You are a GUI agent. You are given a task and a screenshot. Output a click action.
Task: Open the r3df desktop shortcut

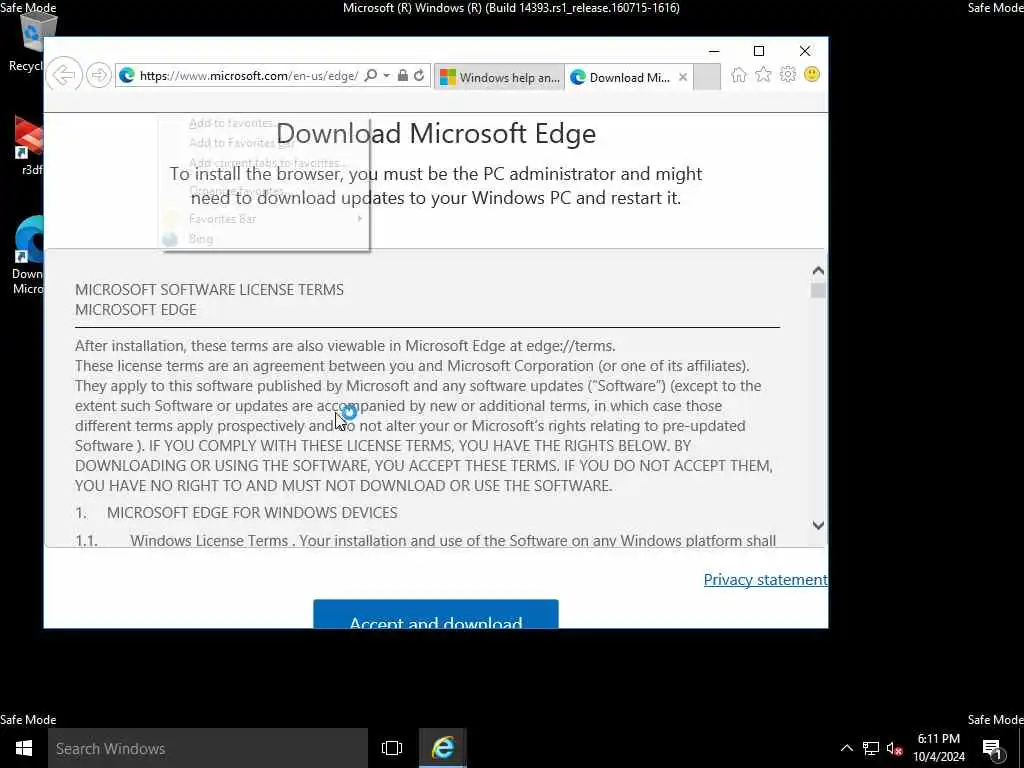[27, 146]
